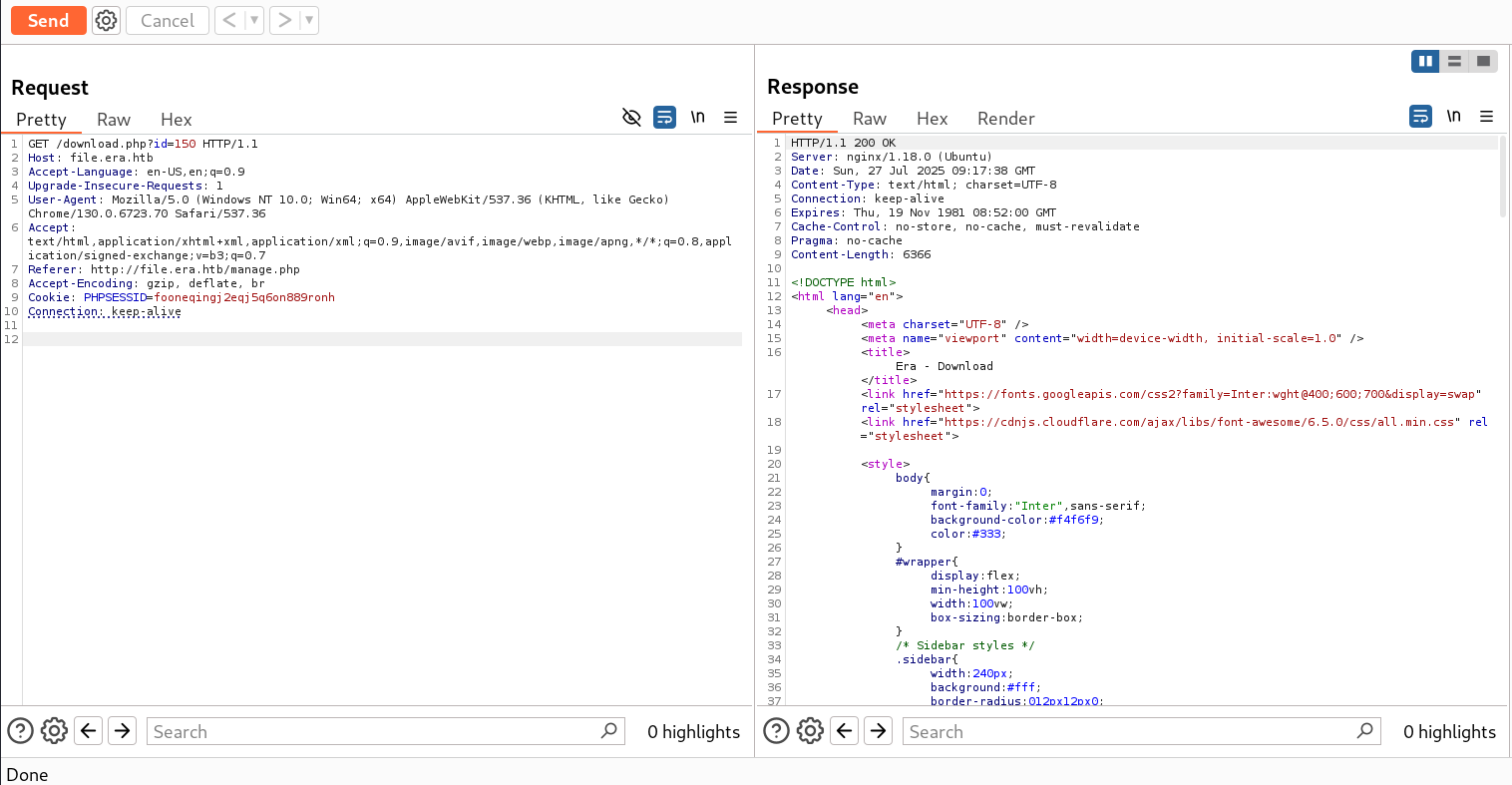Open Response search settings gear
Image resolution: width=1512 pixels, height=785 pixels.
pos(810,731)
